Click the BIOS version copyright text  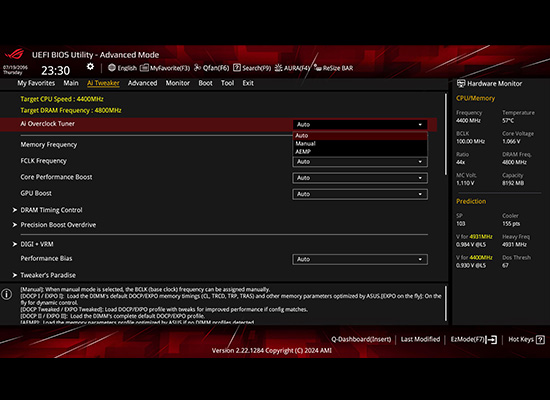[x=271, y=350]
